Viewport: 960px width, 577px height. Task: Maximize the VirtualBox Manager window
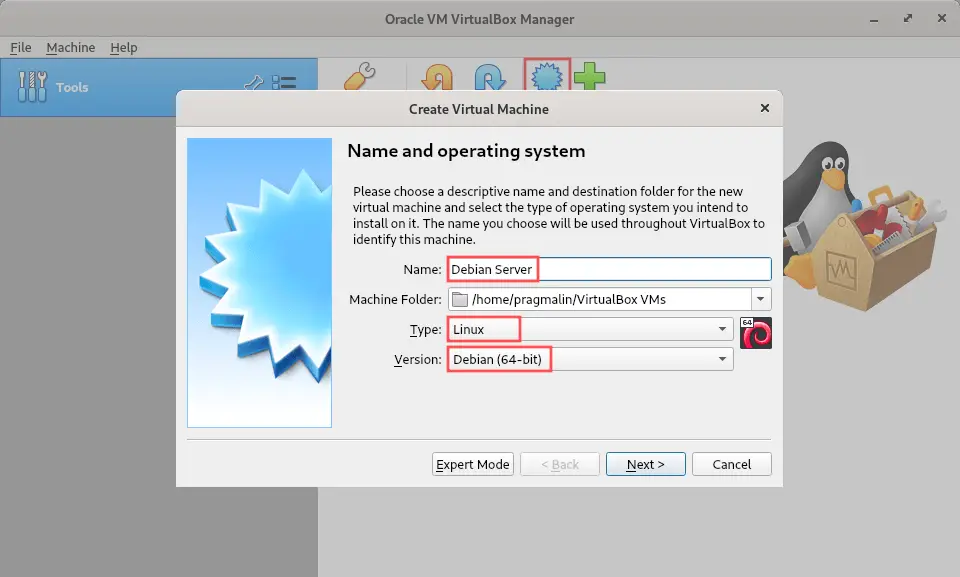908,18
